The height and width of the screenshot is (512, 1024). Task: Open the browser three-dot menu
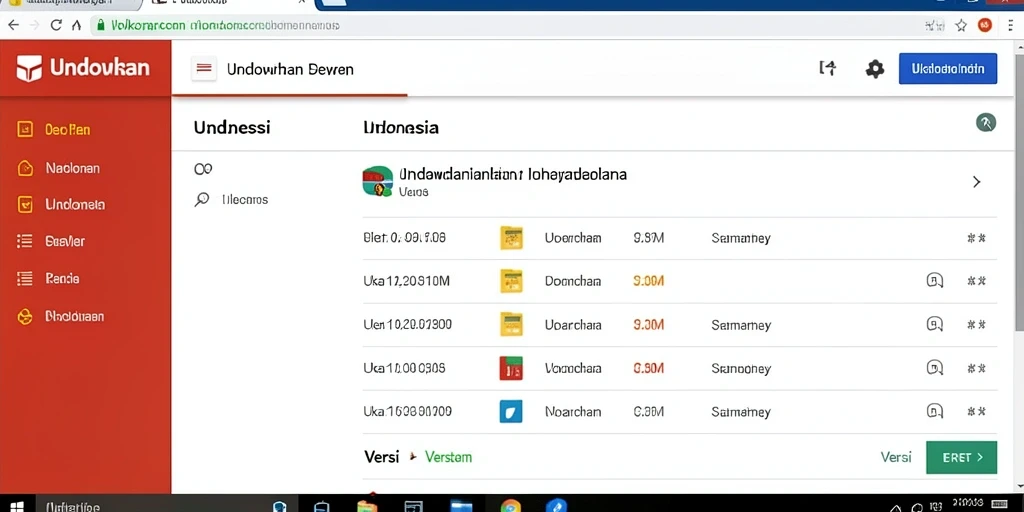pyautogui.click(x=1011, y=25)
